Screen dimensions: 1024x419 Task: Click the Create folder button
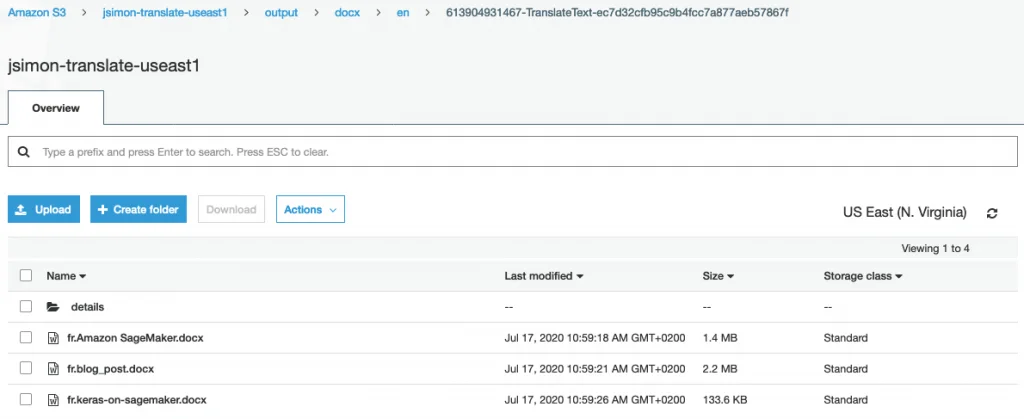[x=138, y=210]
